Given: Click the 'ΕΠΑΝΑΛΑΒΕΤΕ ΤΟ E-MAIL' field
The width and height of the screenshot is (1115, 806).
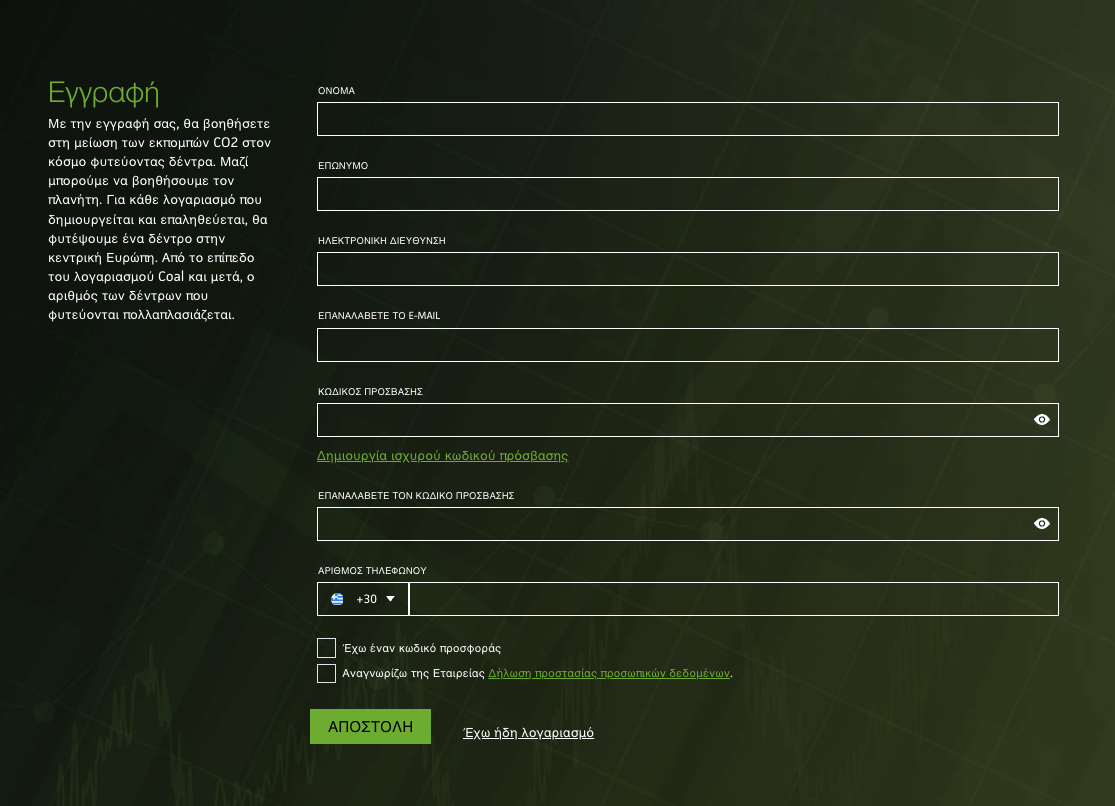Looking at the screenshot, I should pyautogui.click(x=687, y=344).
